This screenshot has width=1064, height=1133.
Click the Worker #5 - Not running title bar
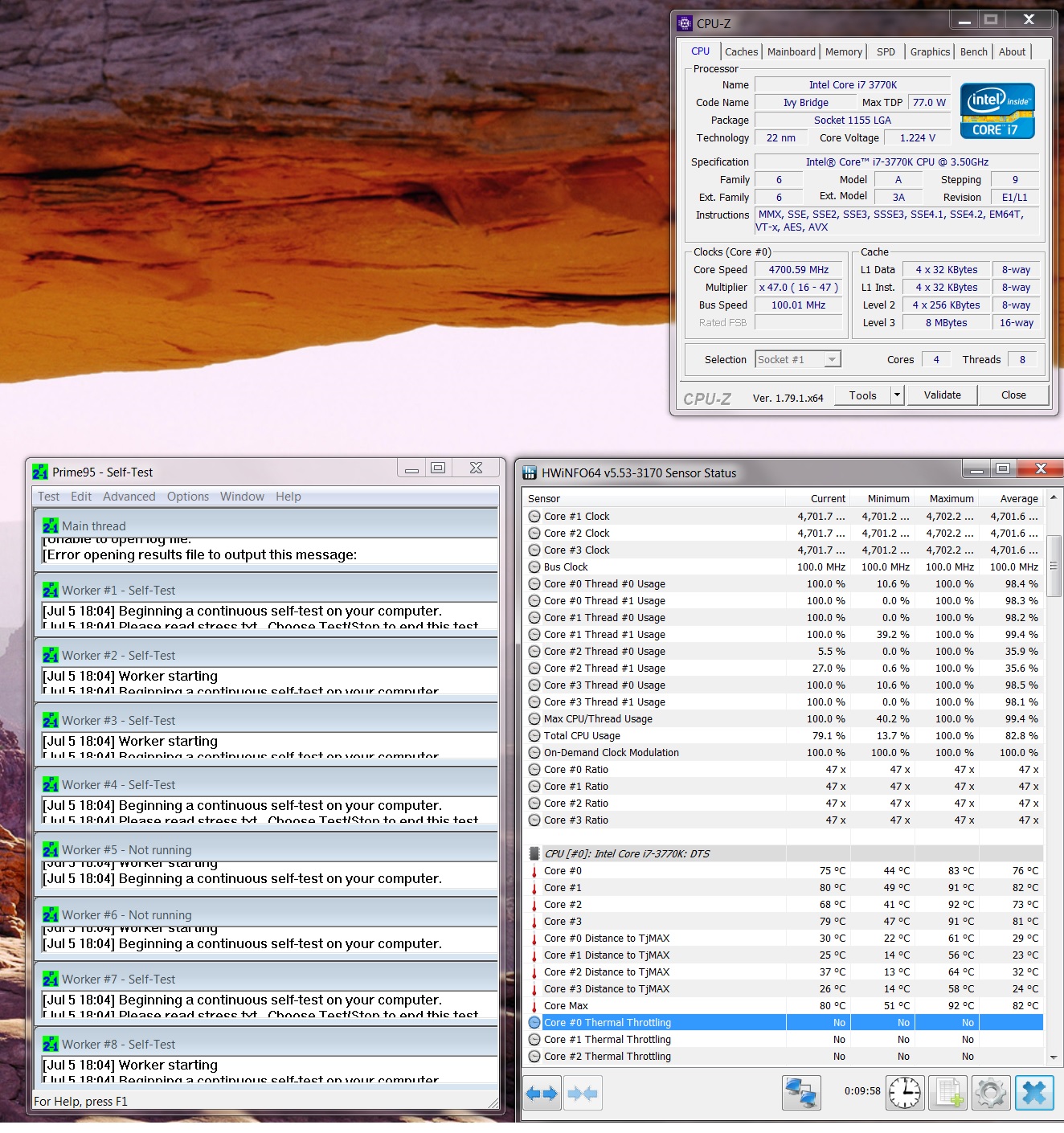point(266,849)
